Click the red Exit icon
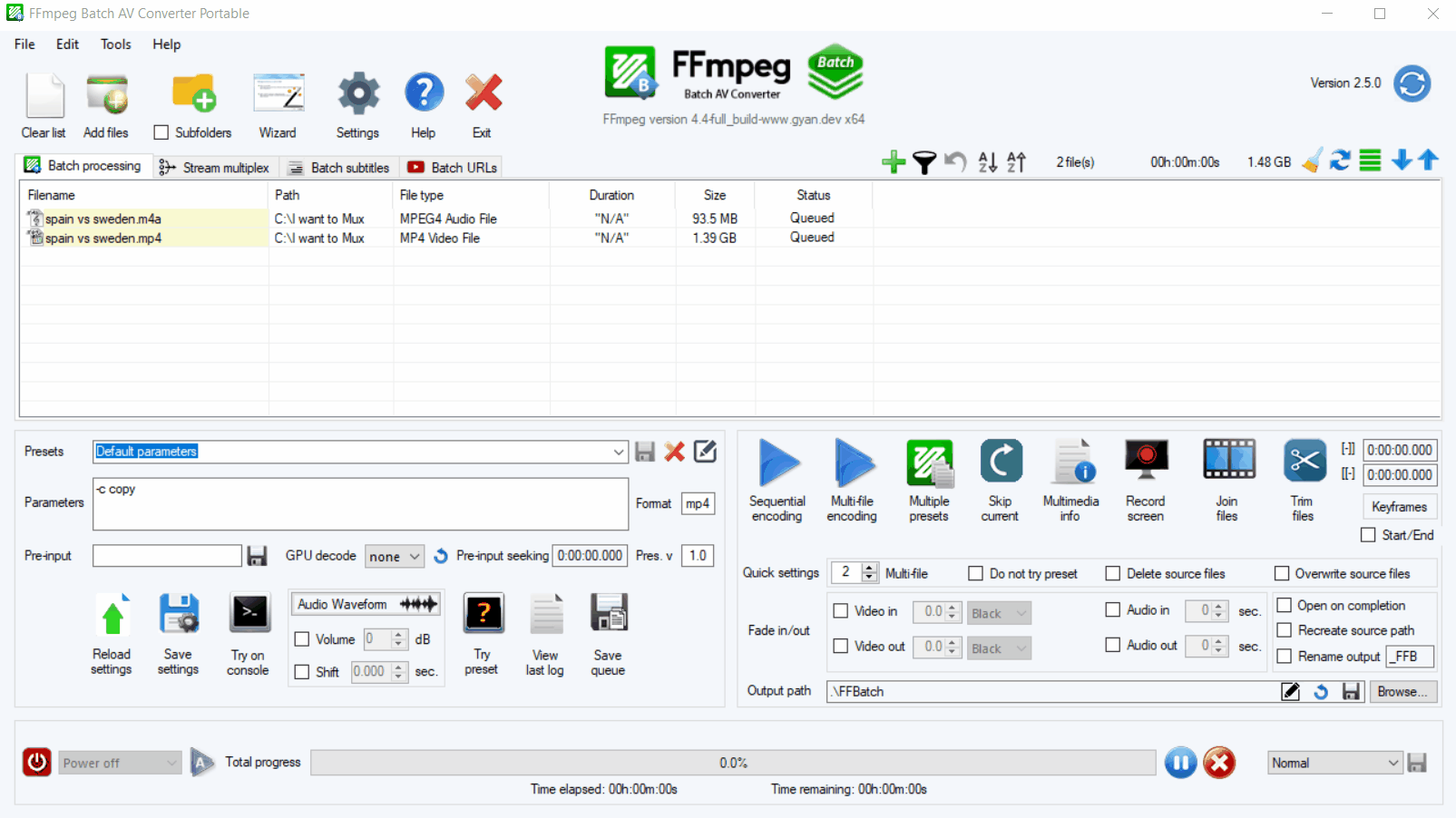The height and width of the screenshot is (818, 1456). click(483, 93)
